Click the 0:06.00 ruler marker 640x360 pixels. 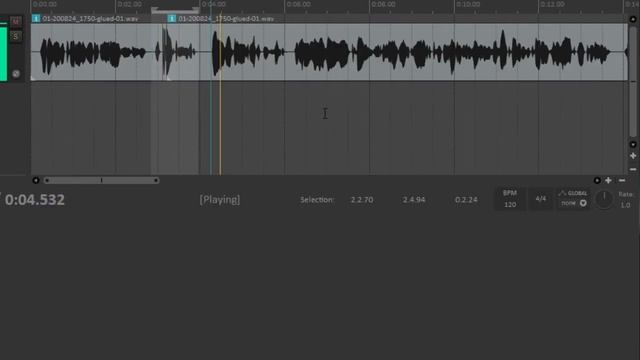(298, 4)
